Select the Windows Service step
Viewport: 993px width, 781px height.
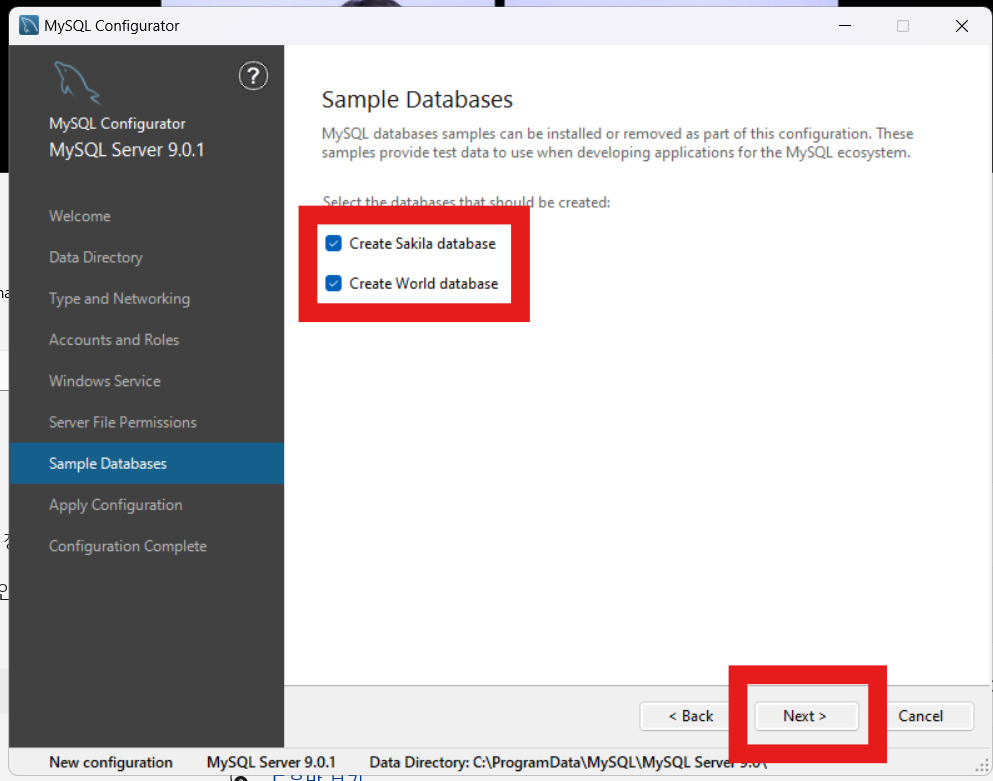[x=104, y=381]
